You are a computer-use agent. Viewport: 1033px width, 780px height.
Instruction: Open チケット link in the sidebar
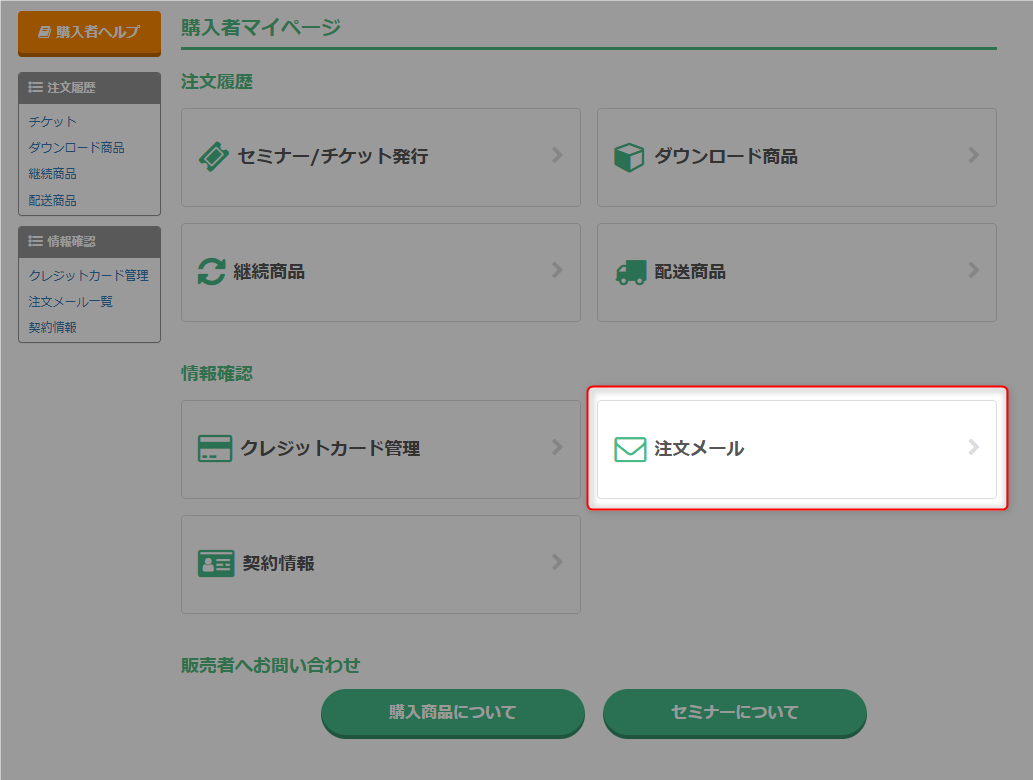tap(53, 122)
